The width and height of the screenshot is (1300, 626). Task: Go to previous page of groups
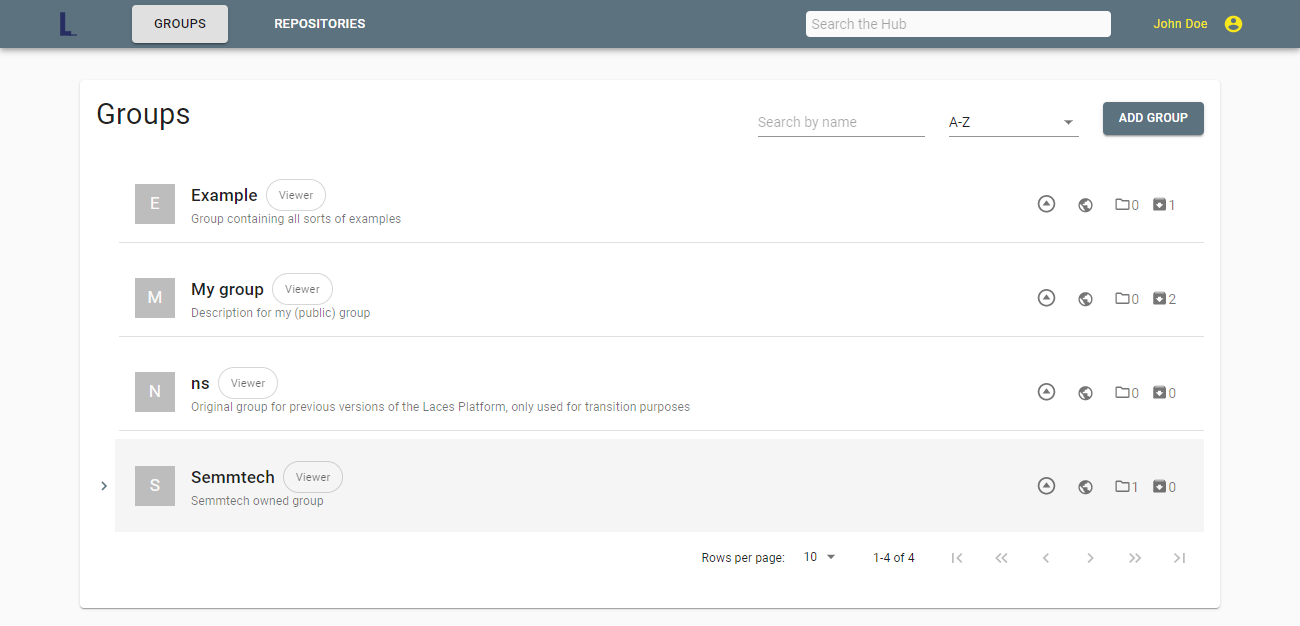coord(1046,558)
